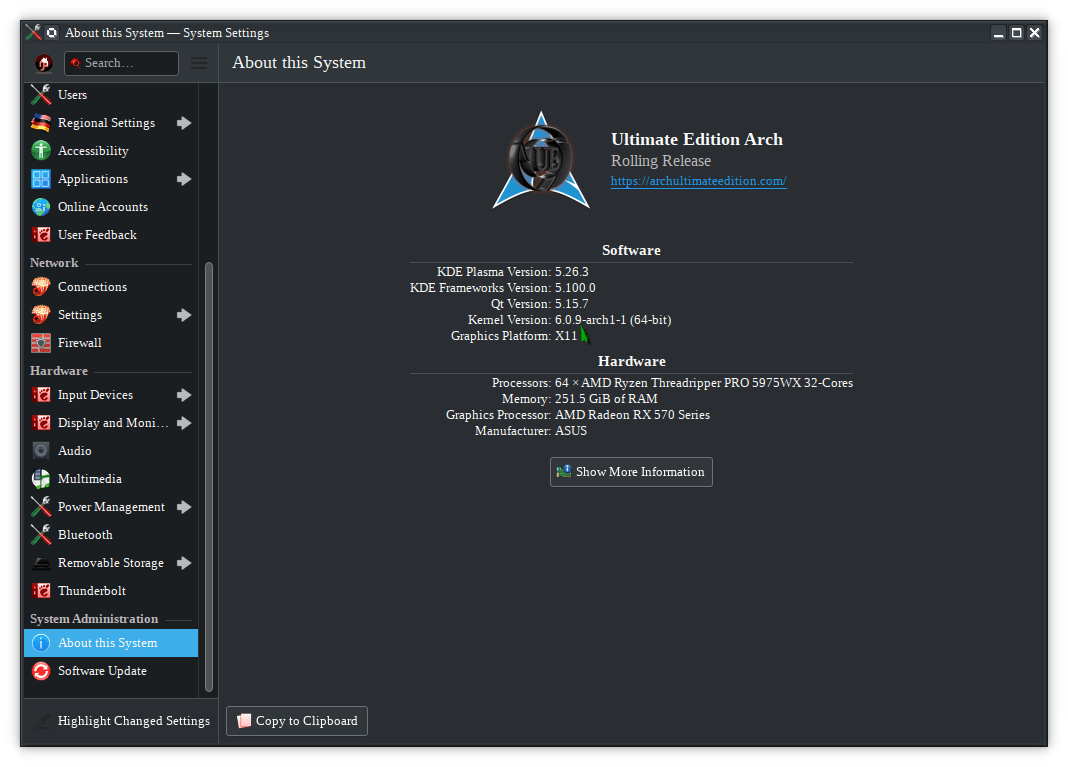Click the Input Devices icon

(x=41, y=394)
